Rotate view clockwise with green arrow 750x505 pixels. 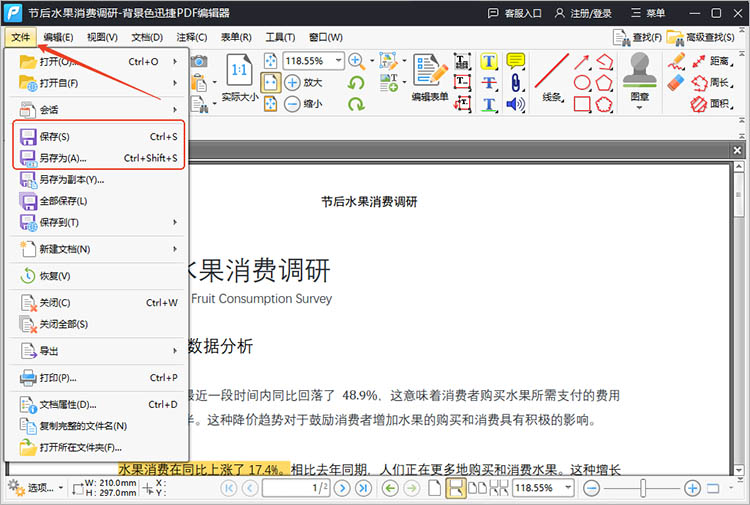tap(356, 104)
